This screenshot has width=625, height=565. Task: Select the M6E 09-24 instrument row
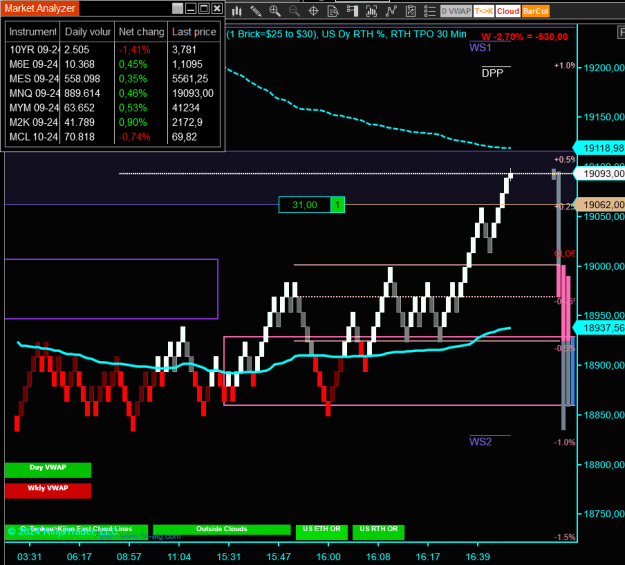click(x=113, y=64)
